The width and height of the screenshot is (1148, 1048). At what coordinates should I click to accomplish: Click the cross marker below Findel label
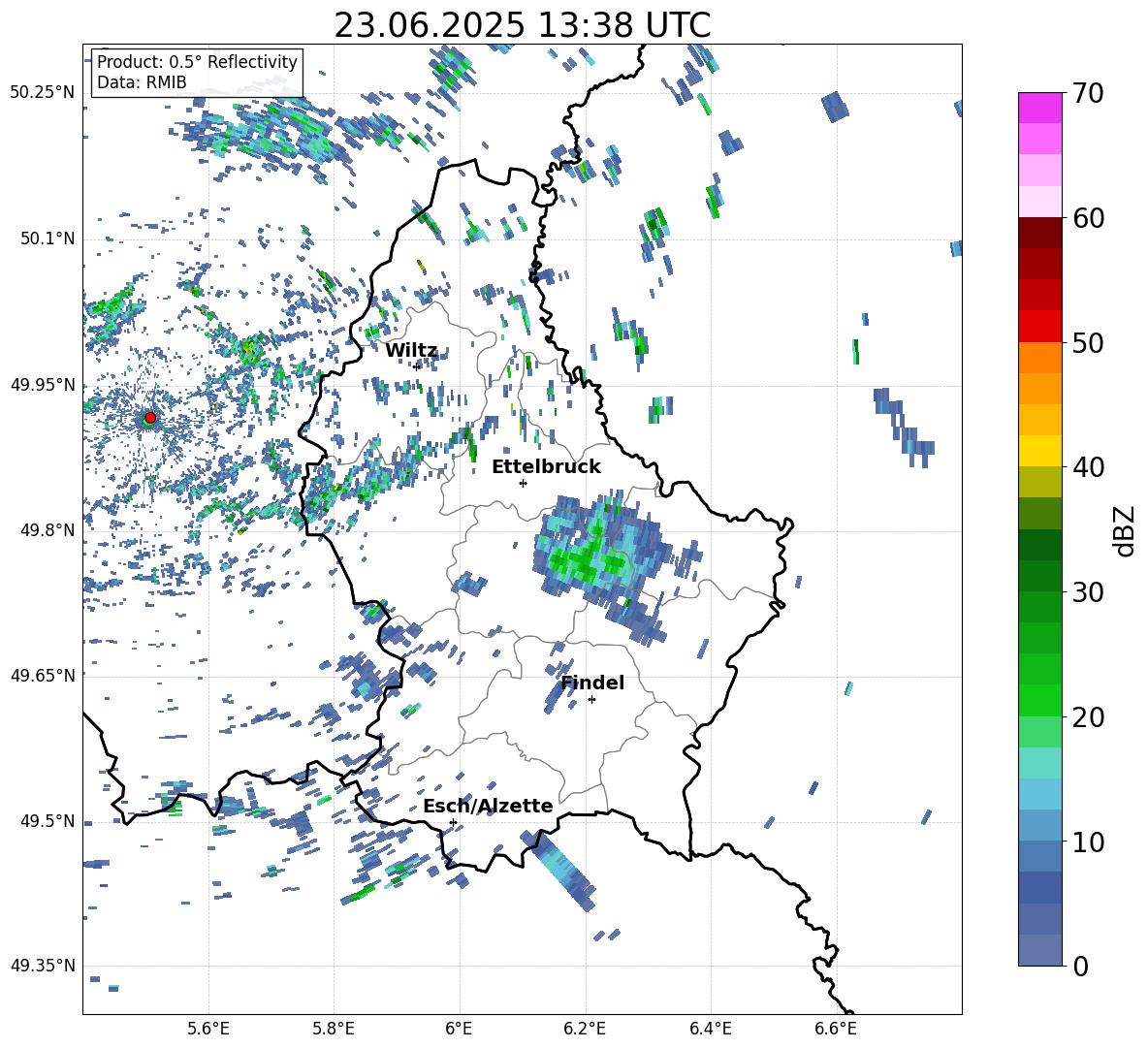click(x=591, y=700)
